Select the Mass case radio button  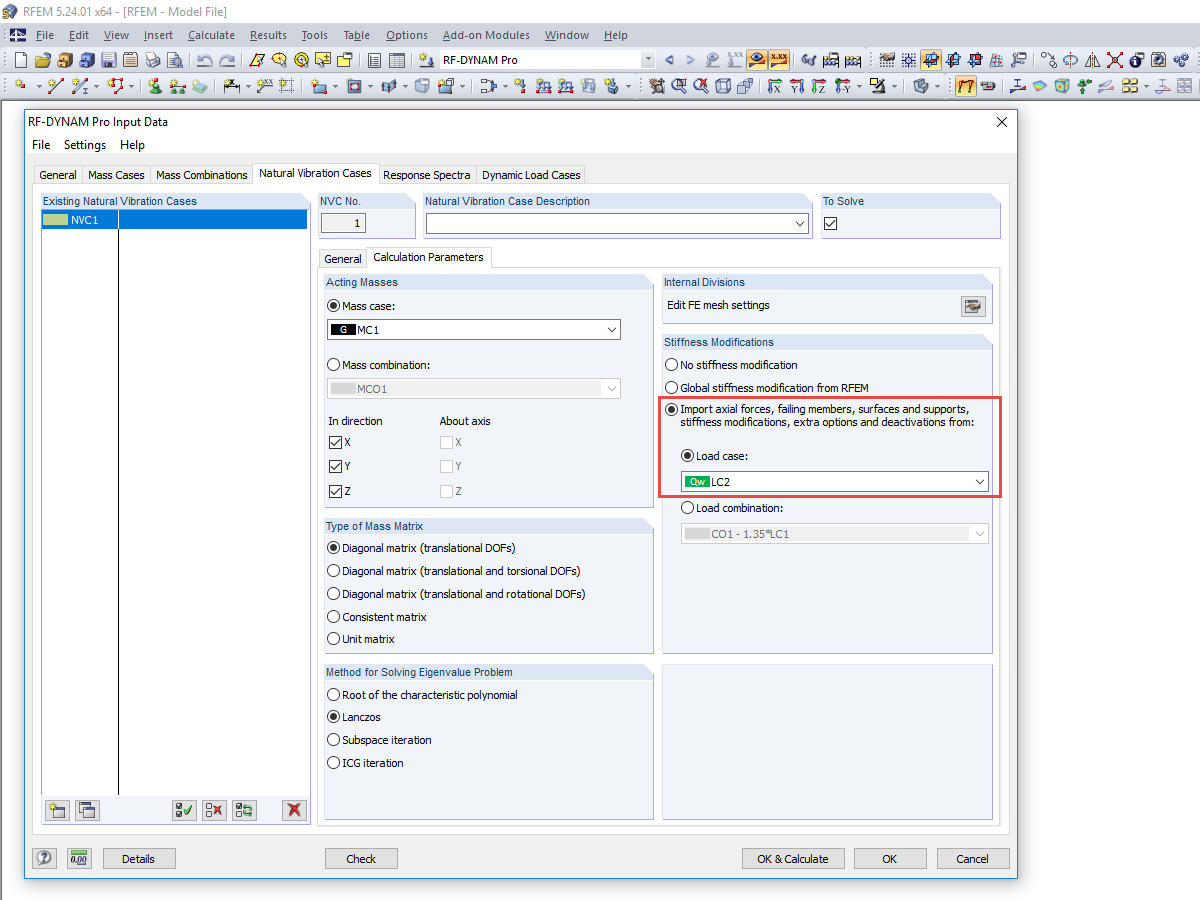[x=334, y=306]
